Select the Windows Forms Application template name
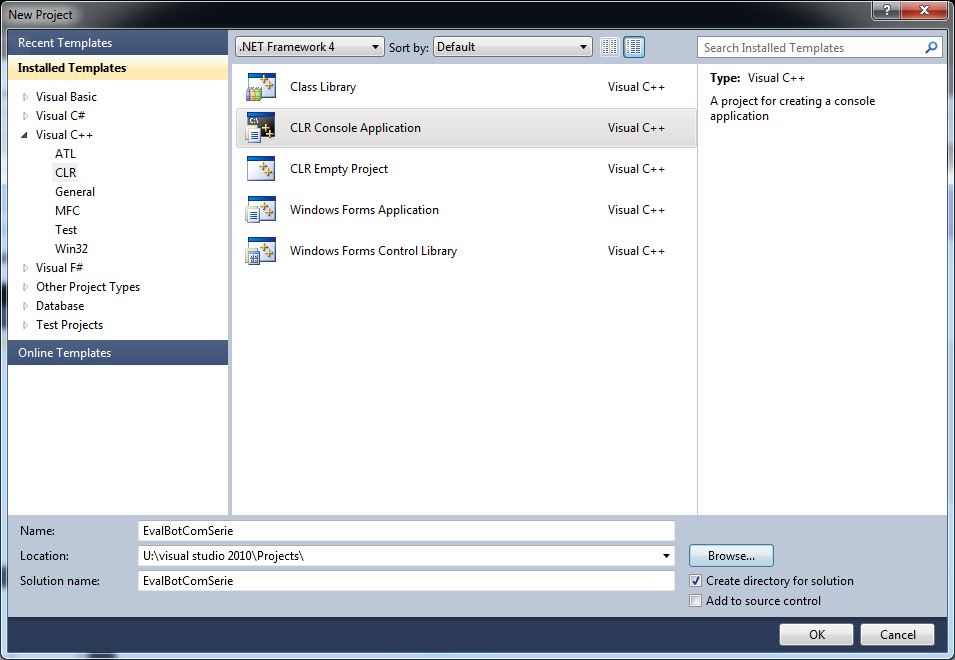 [x=364, y=209]
